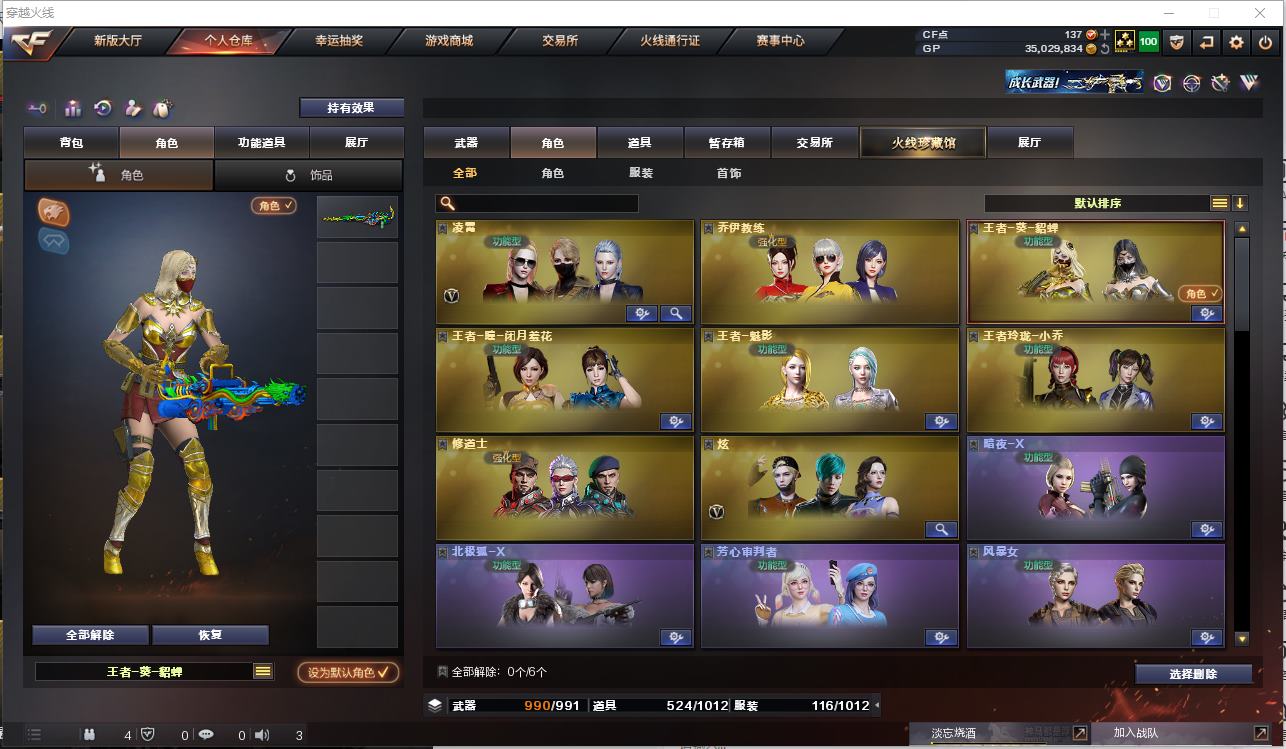Screen dimensions: 1286x749
Task: Click the magnifier button on the 凌霄 card
Action: pos(676,314)
